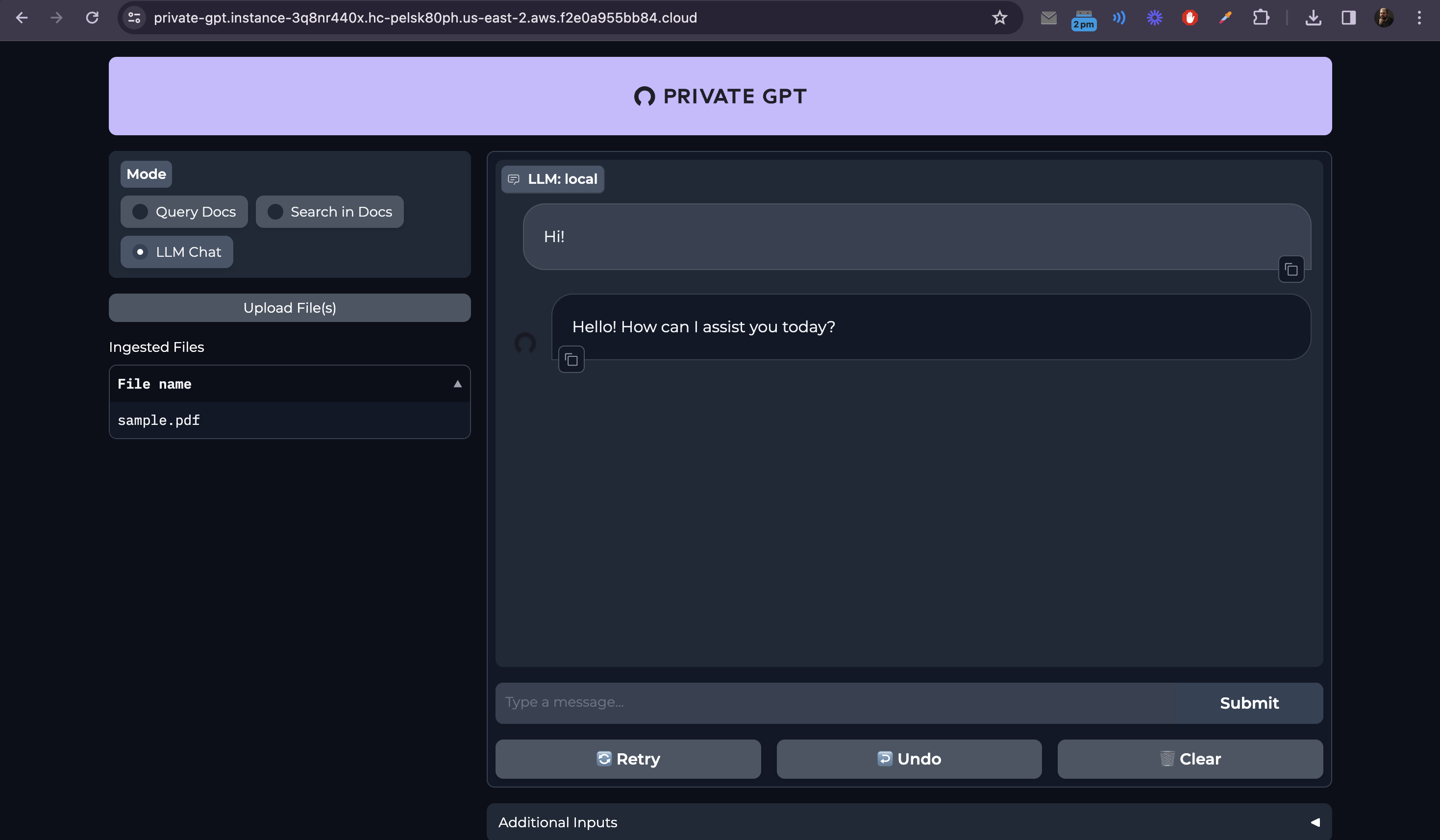Image resolution: width=1440 pixels, height=840 pixels.
Task: Click the Mode label
Action: (x=146, y=174)
